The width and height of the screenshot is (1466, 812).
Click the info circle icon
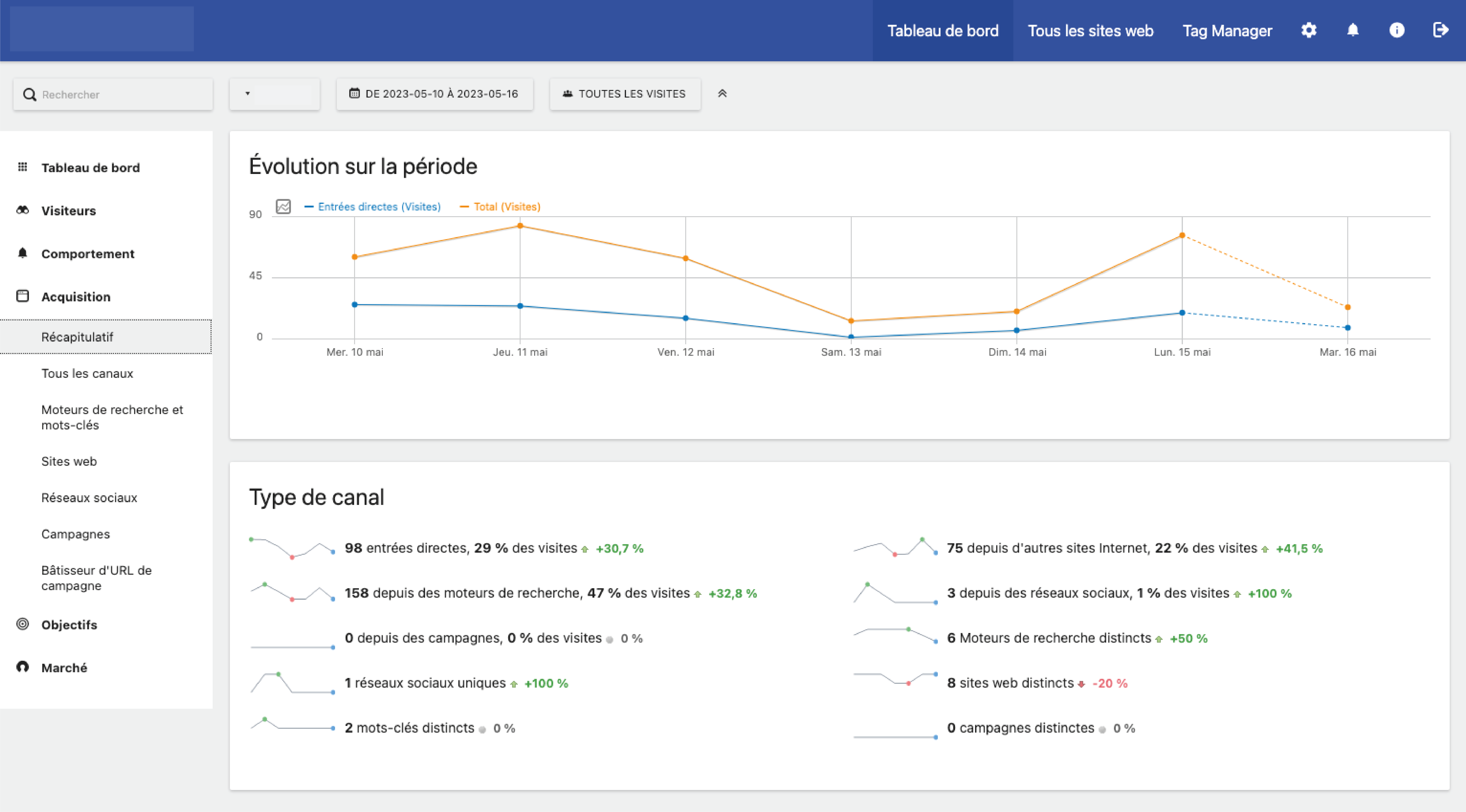pos(1397,30)
